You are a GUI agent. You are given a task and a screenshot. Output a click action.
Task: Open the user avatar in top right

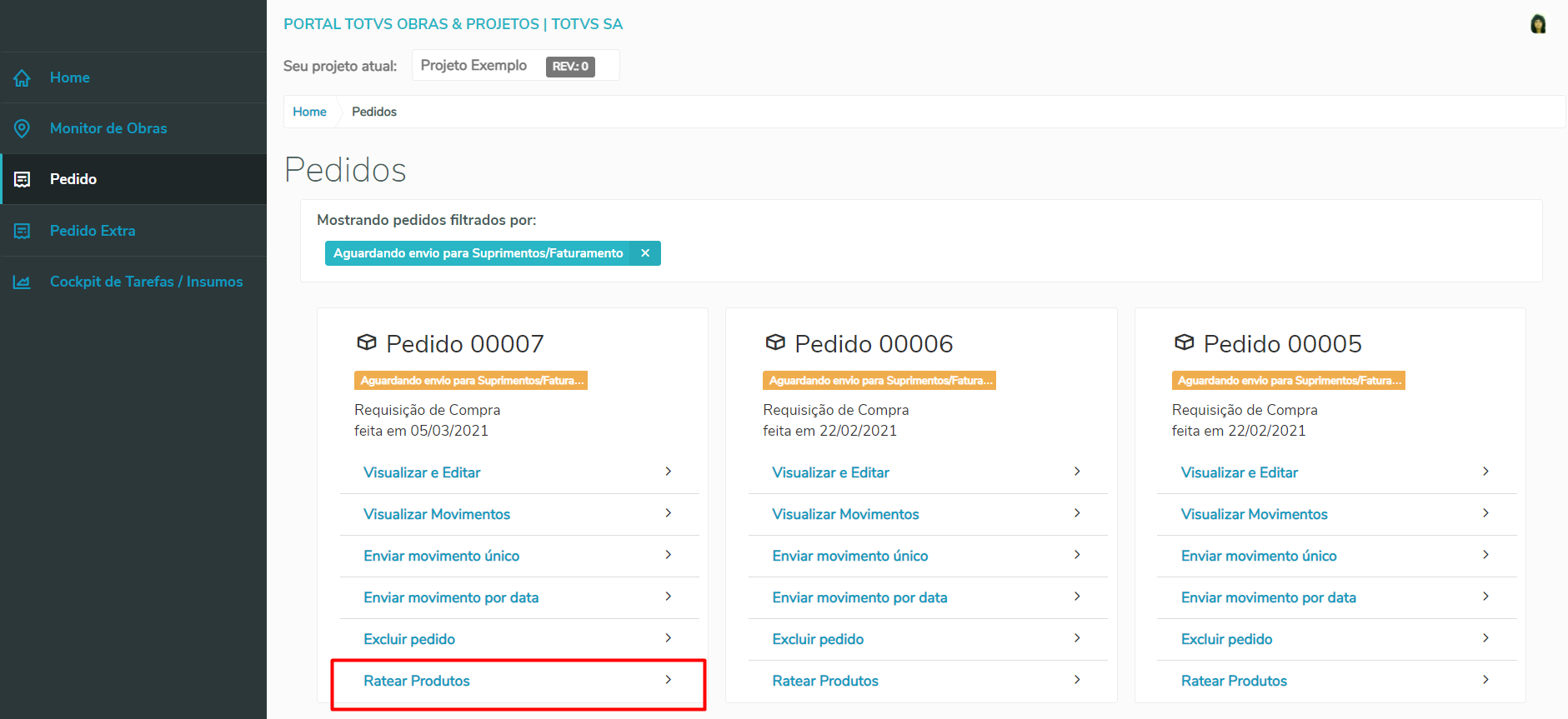click(x=1538, y=24)
